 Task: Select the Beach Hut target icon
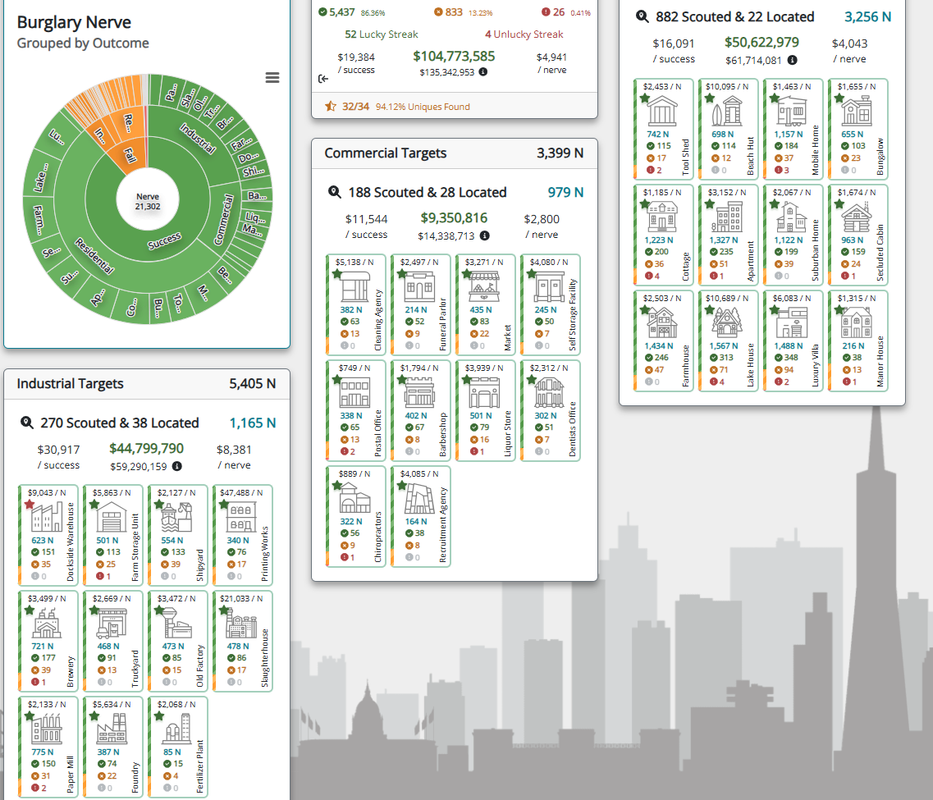pyautogui.click(x=727, y=111)
